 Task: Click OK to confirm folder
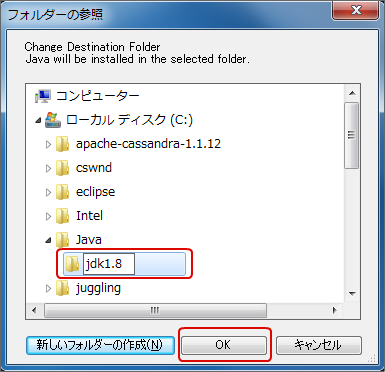point(224,345)
